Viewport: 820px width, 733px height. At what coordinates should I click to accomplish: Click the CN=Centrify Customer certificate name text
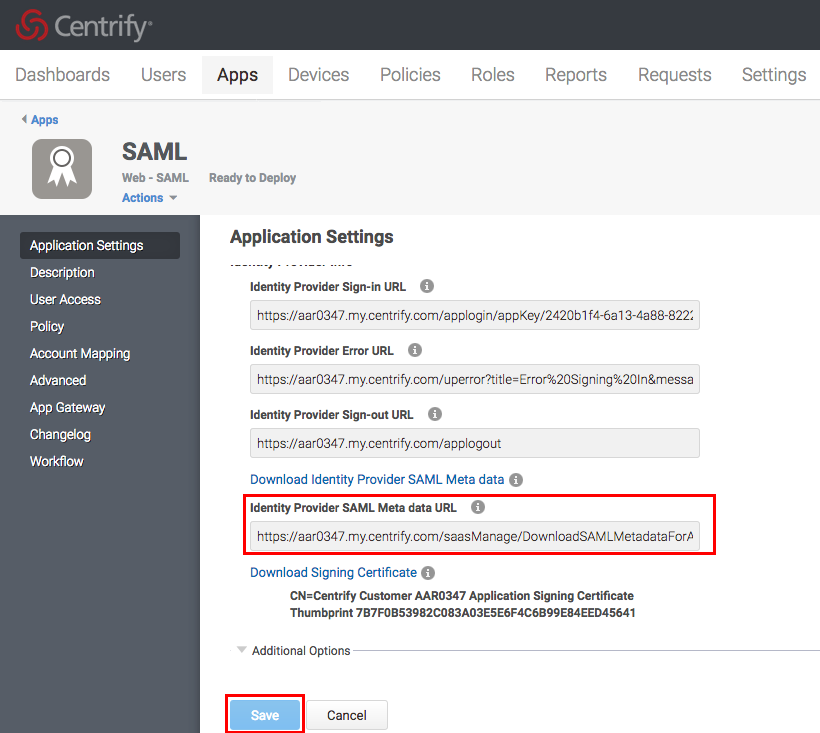462,595
